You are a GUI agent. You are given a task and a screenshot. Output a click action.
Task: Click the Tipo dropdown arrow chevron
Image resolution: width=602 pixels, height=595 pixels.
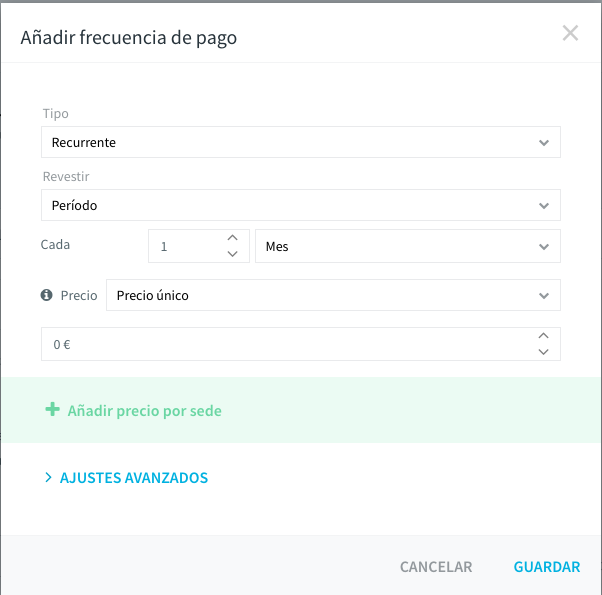click(544, 143)
